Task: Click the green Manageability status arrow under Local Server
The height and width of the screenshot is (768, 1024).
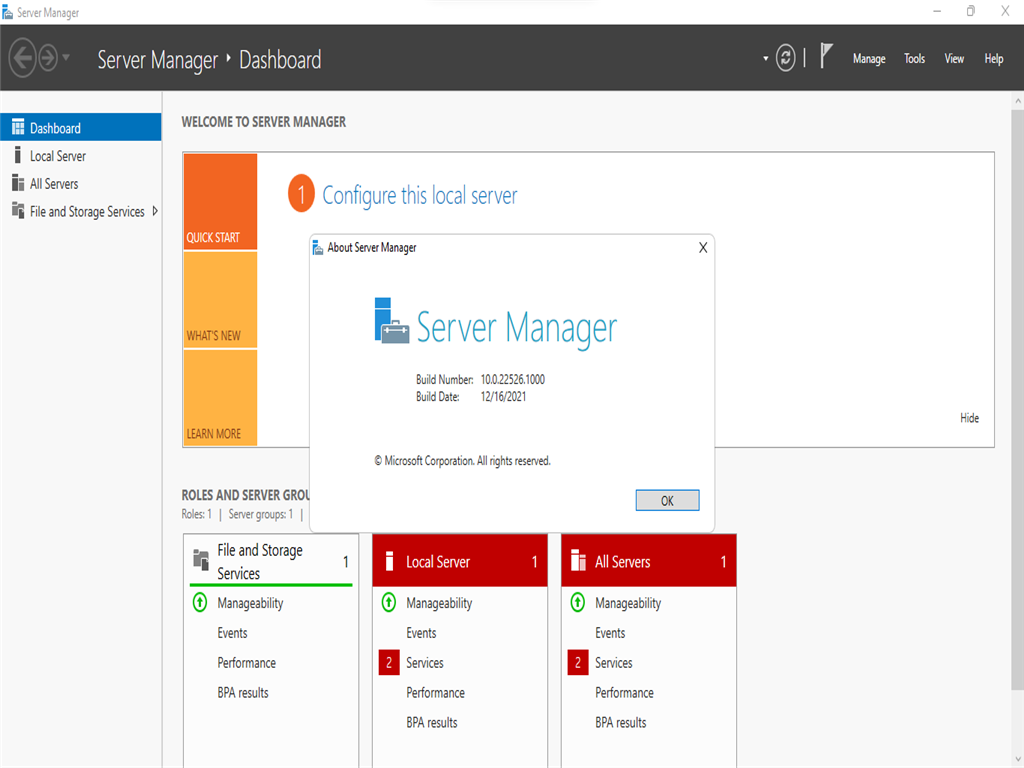Action: point(389,603)
